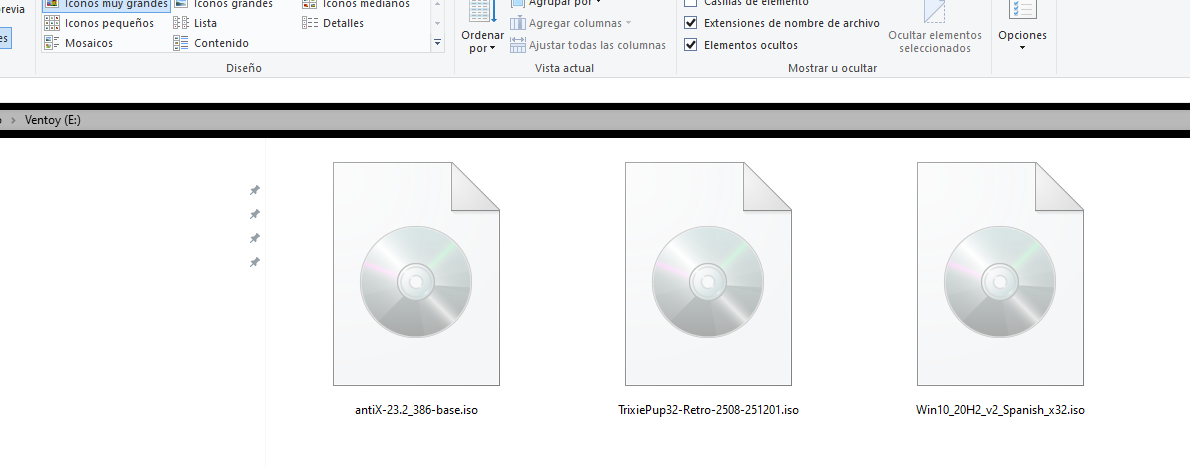This screenshot has height=467, width=1190.
Task: Select the Iconos muy grandes layout
Action: point(106,5)
